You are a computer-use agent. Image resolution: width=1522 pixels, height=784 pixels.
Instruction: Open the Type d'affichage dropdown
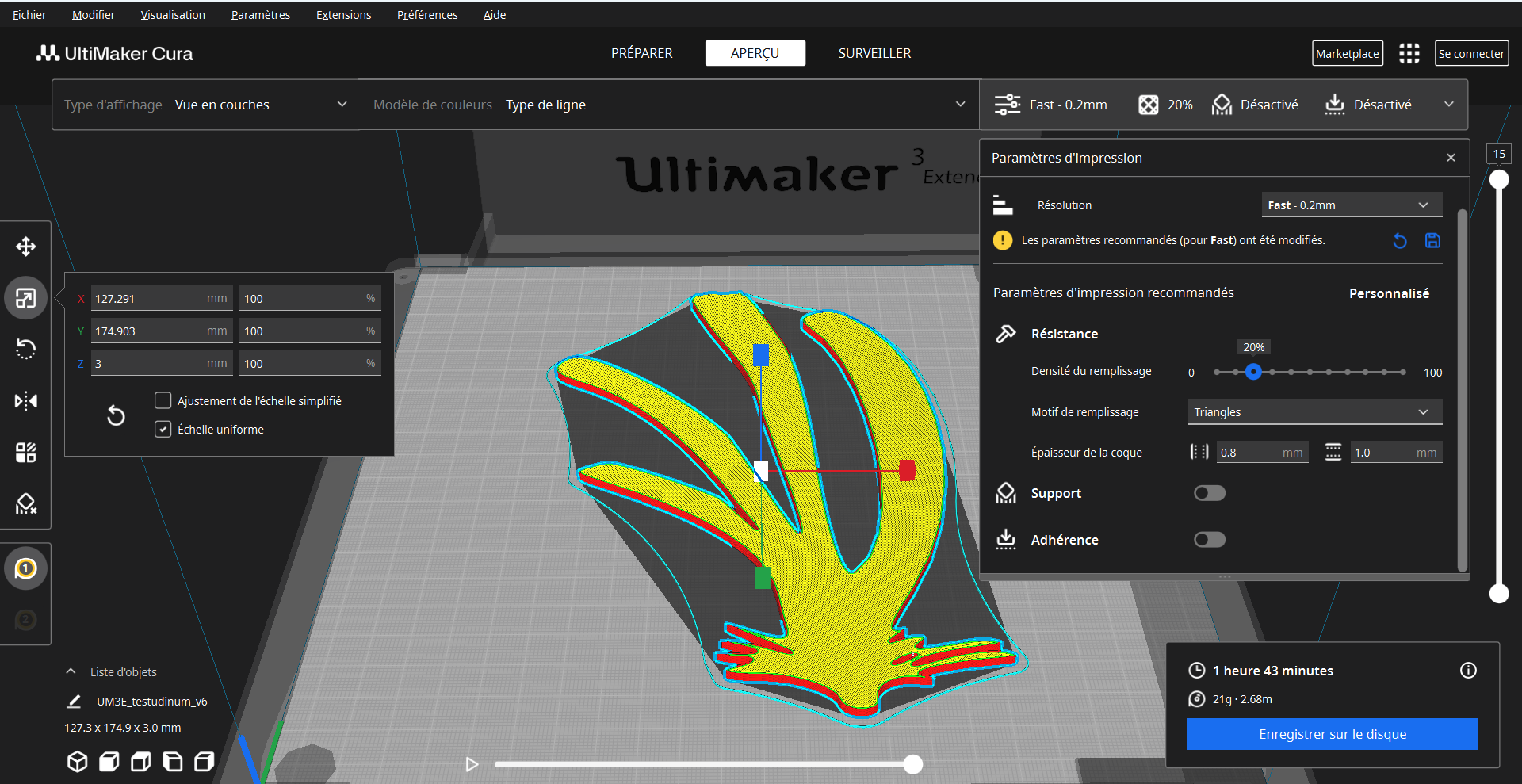point(206,105)
